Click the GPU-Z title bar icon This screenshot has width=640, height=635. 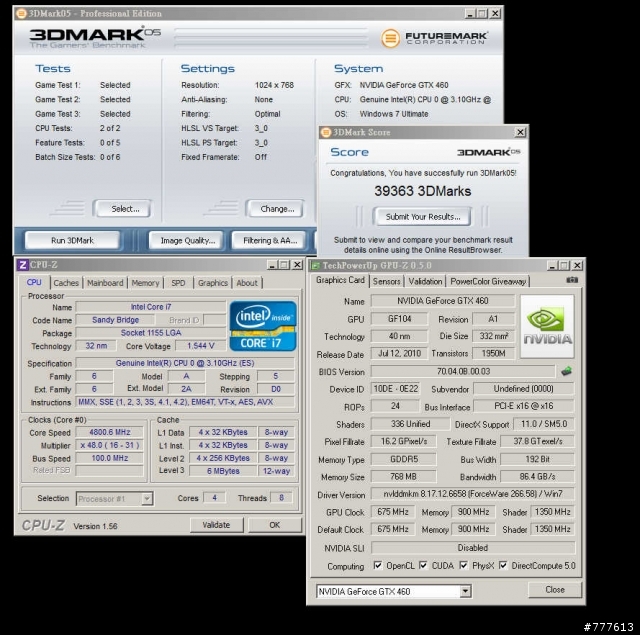coord(315,266)
